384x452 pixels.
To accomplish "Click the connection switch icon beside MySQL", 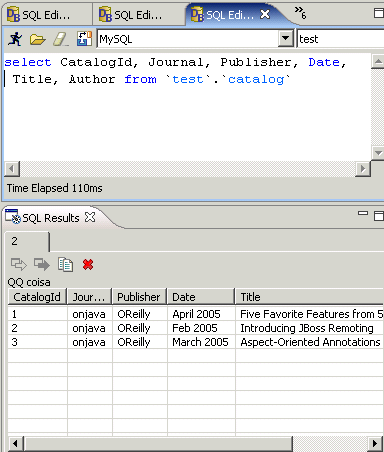I will [x=84, y=39].
